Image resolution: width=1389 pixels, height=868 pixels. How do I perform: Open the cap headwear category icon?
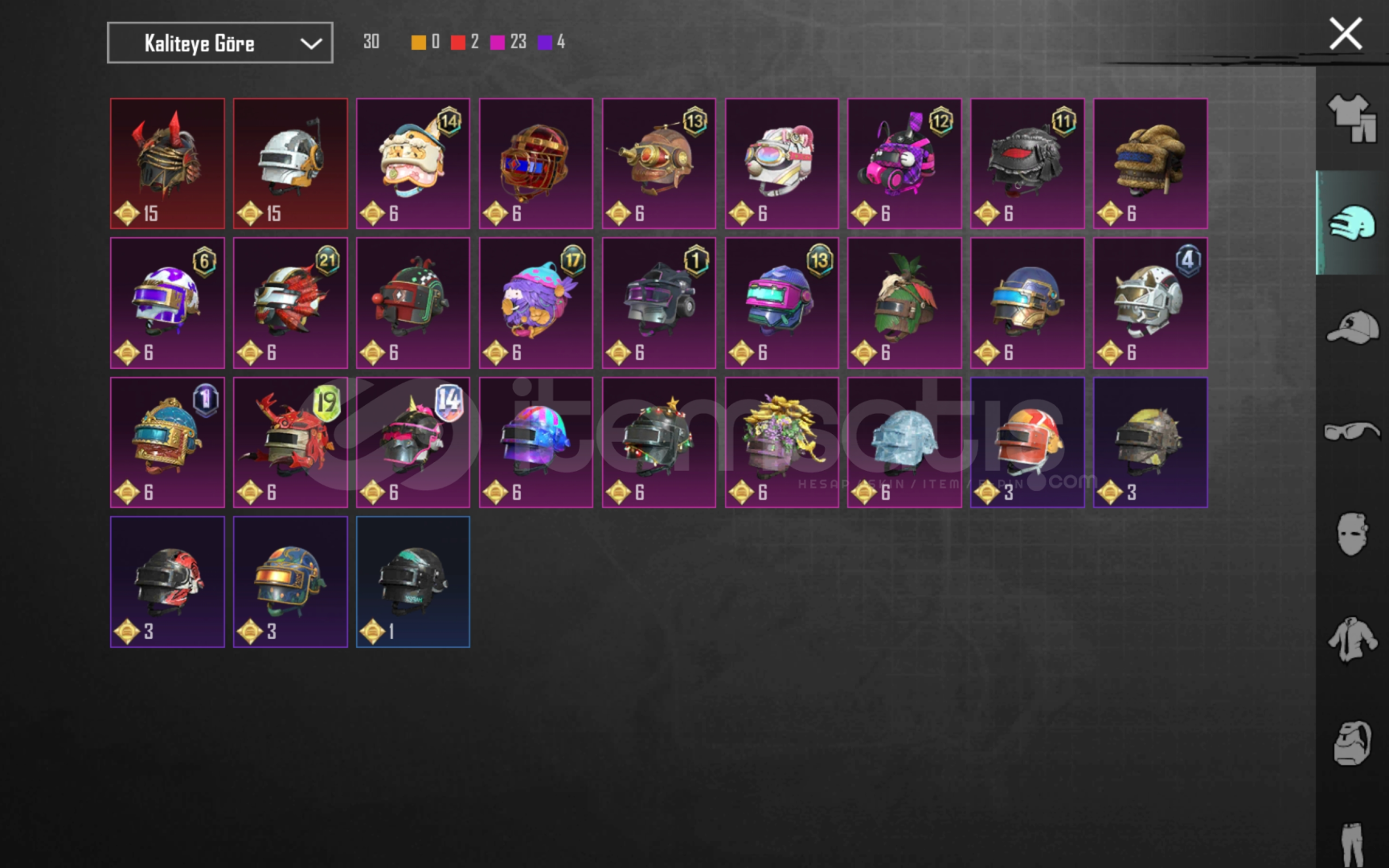pos(1352,327)
